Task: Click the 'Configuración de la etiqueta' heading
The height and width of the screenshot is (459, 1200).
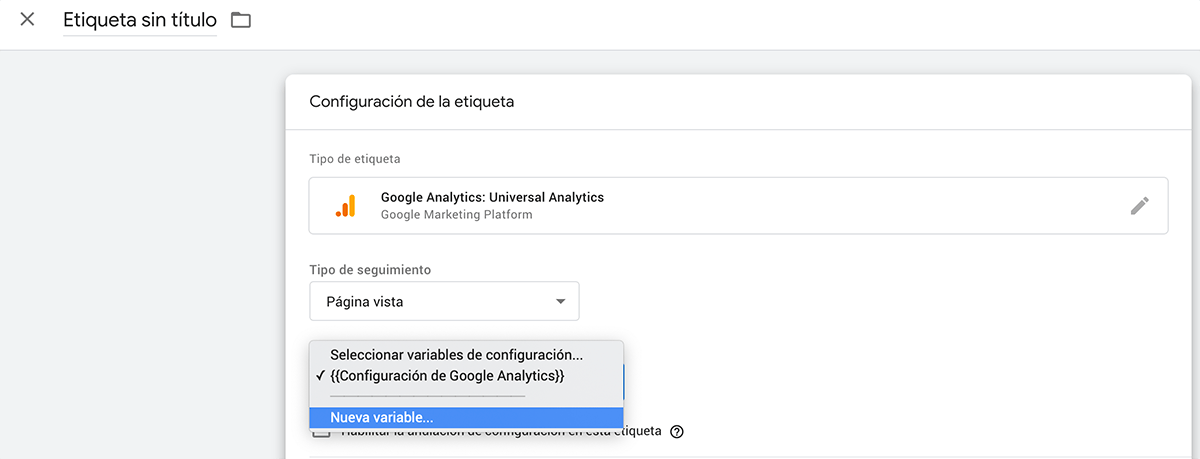Action: pyautogui.click(x=412, y=102)
